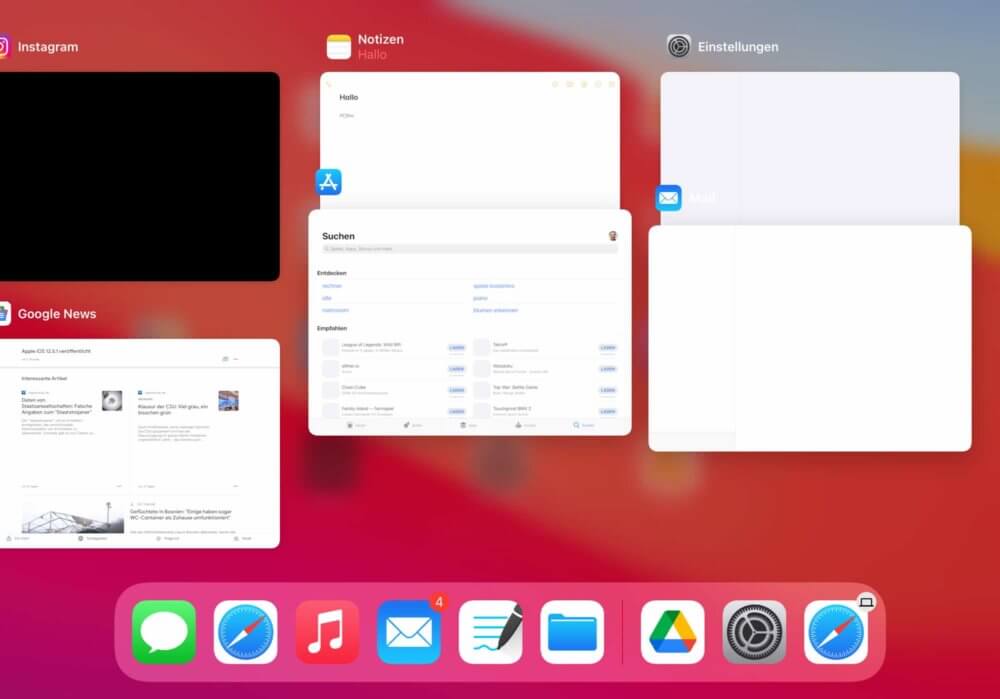Open the Files app from the dock
Image resolution: width=1000 pixels, height=699 pixels.
pos(572,632)
